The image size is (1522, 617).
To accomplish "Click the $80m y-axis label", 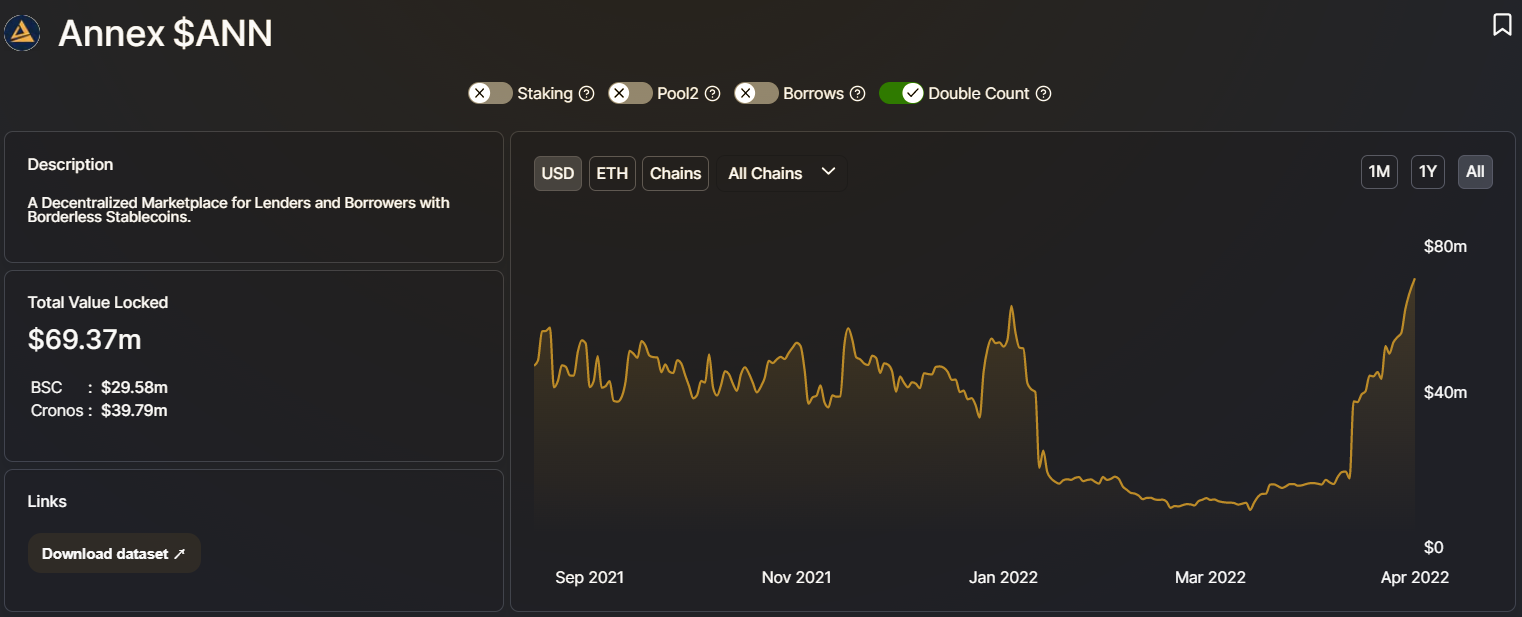I will [x=1445, y=246].
